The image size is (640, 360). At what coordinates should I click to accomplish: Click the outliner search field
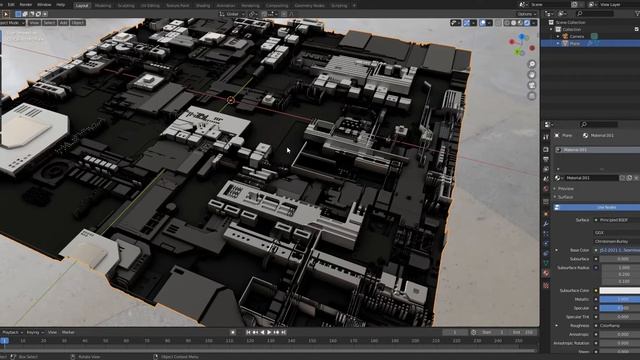[594, 14]
